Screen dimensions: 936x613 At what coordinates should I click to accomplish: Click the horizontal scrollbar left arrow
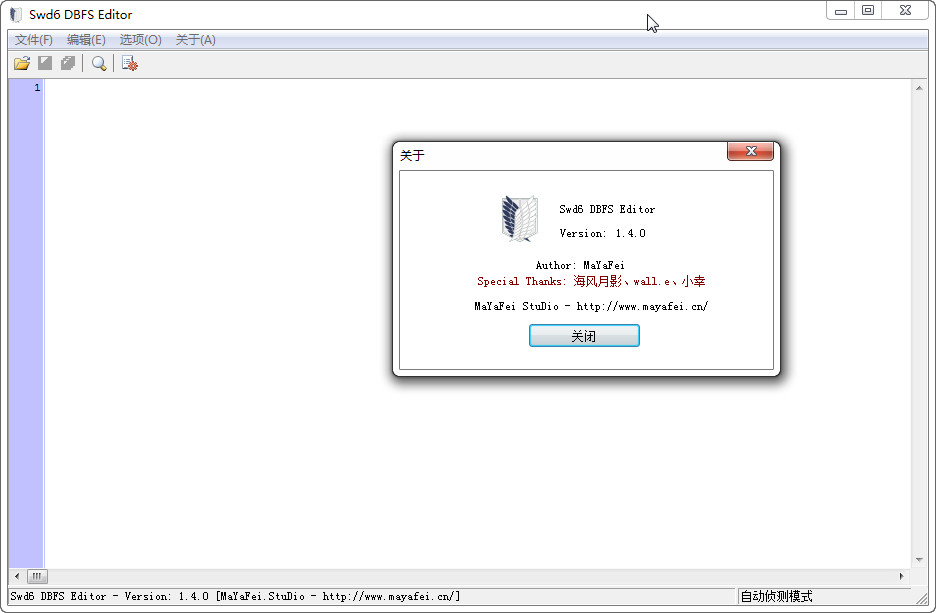click(x=17, y=577)
